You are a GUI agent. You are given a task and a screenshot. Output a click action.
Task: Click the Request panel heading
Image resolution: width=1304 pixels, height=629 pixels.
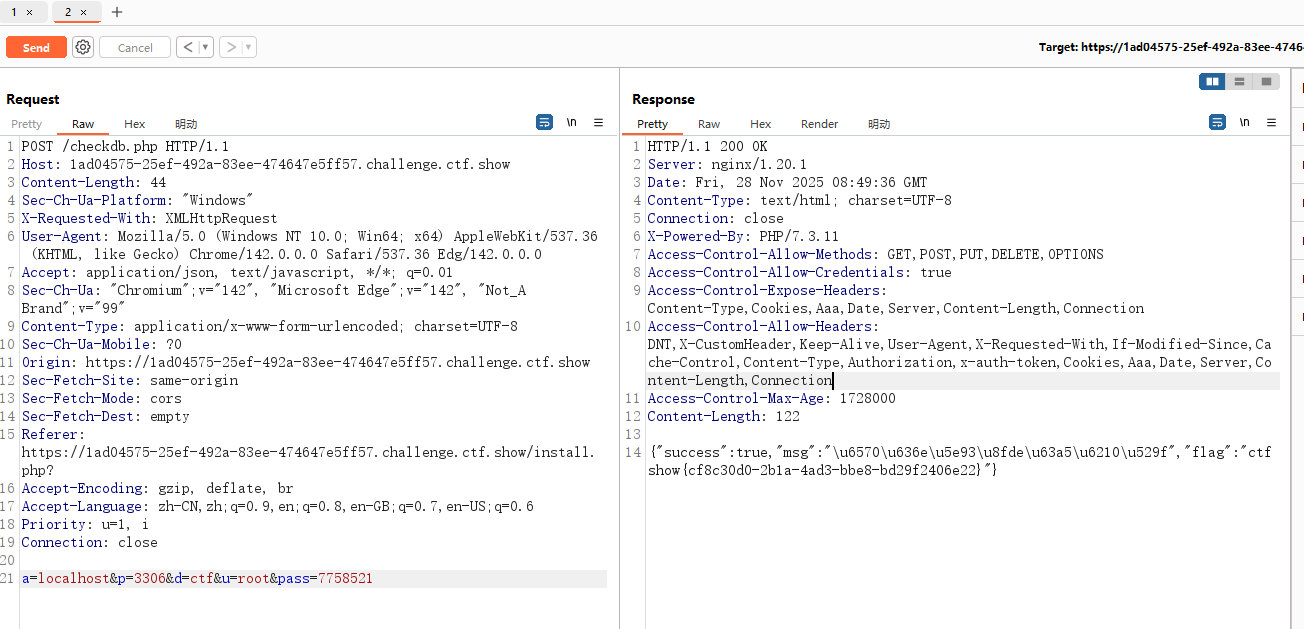click(33, 99)
